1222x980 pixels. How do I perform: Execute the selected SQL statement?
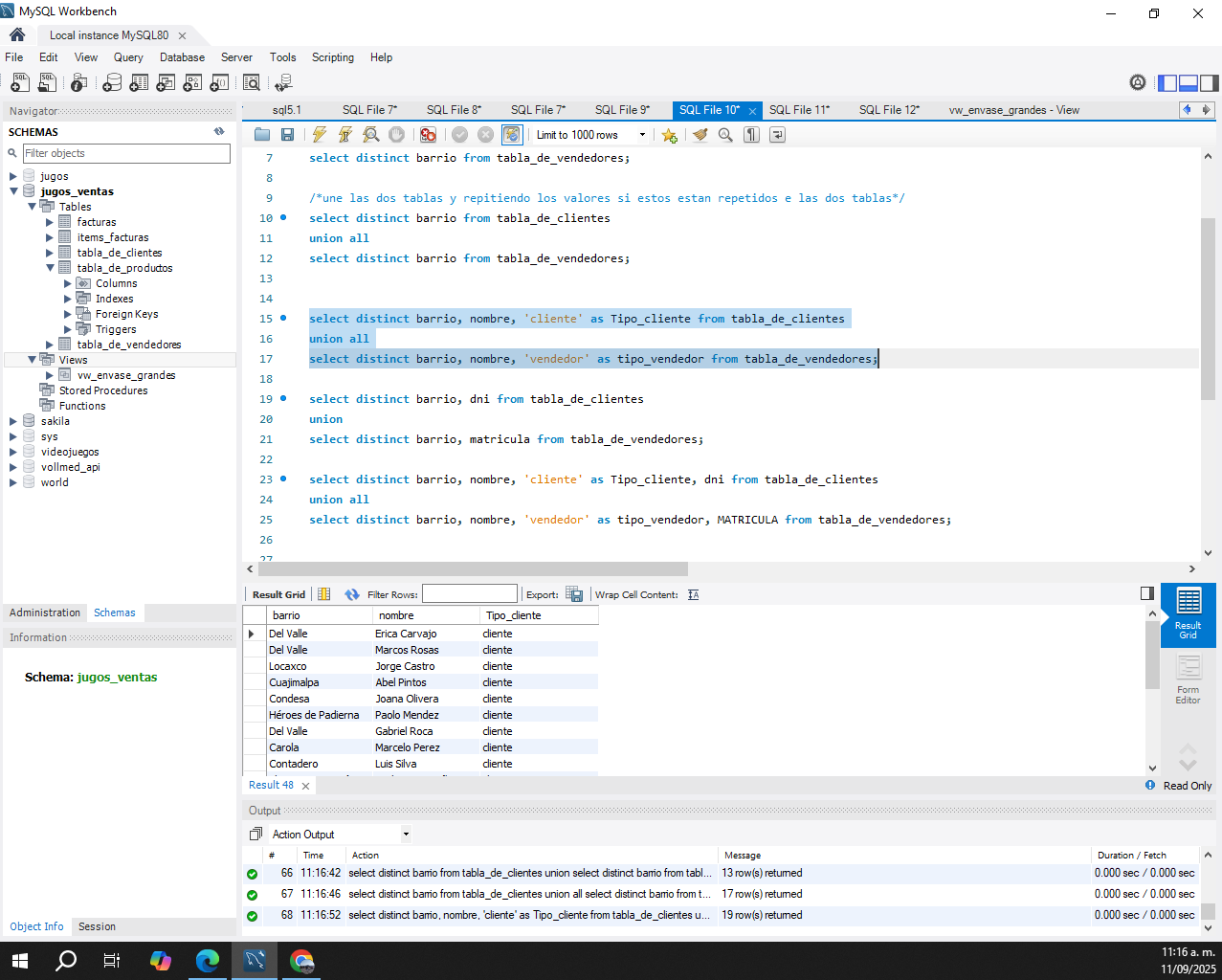[x=320, y=135]
